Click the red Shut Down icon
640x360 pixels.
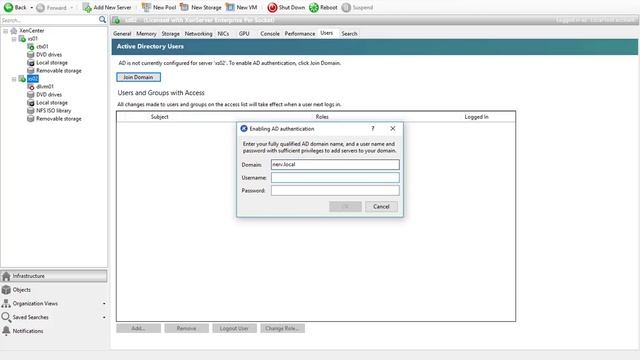(x=272, y=7)
